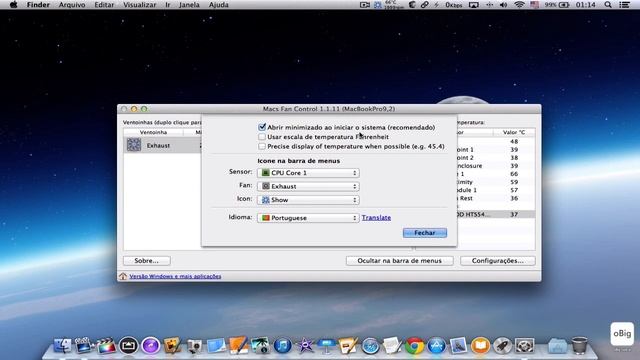This screenshot has width=640, height=360.
Task: Click the Fechar button
Action: (x=424, y=233)
